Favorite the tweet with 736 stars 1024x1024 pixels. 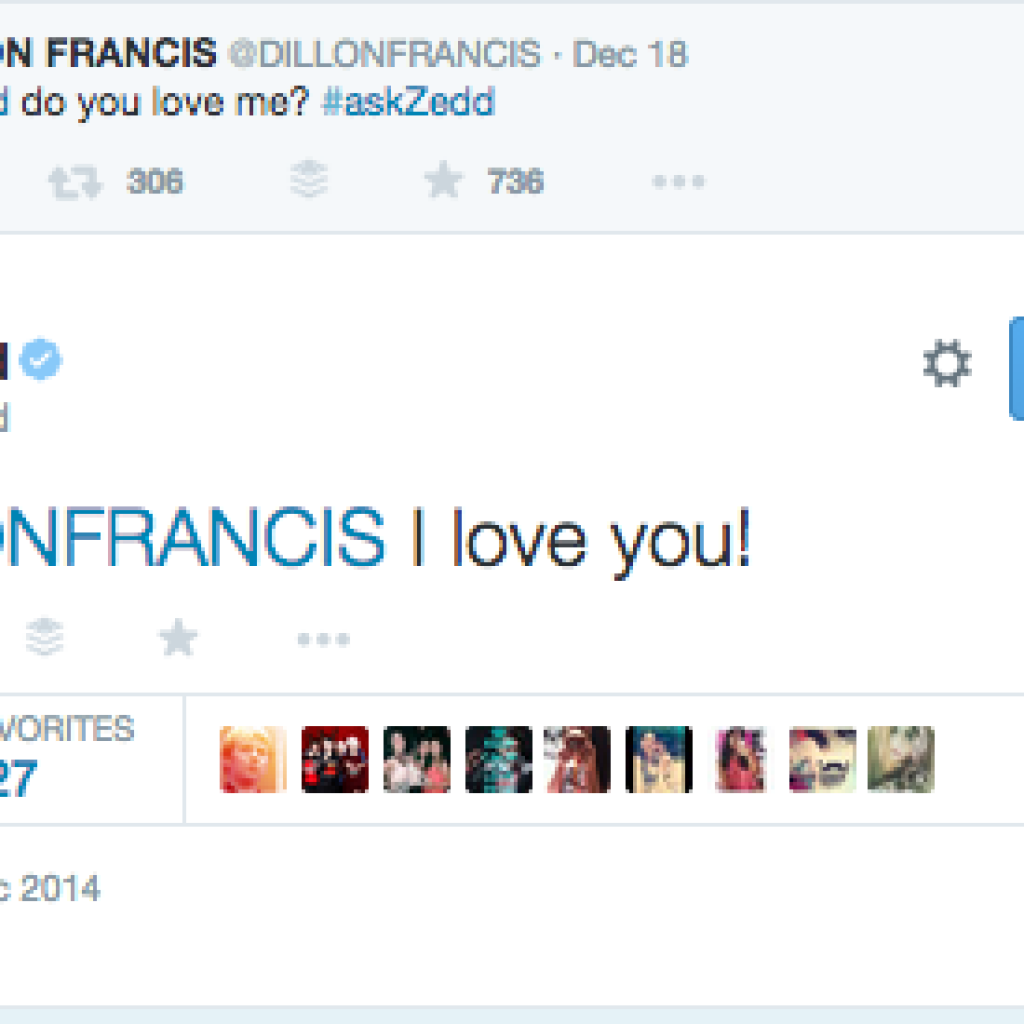[x=443, y=181]
